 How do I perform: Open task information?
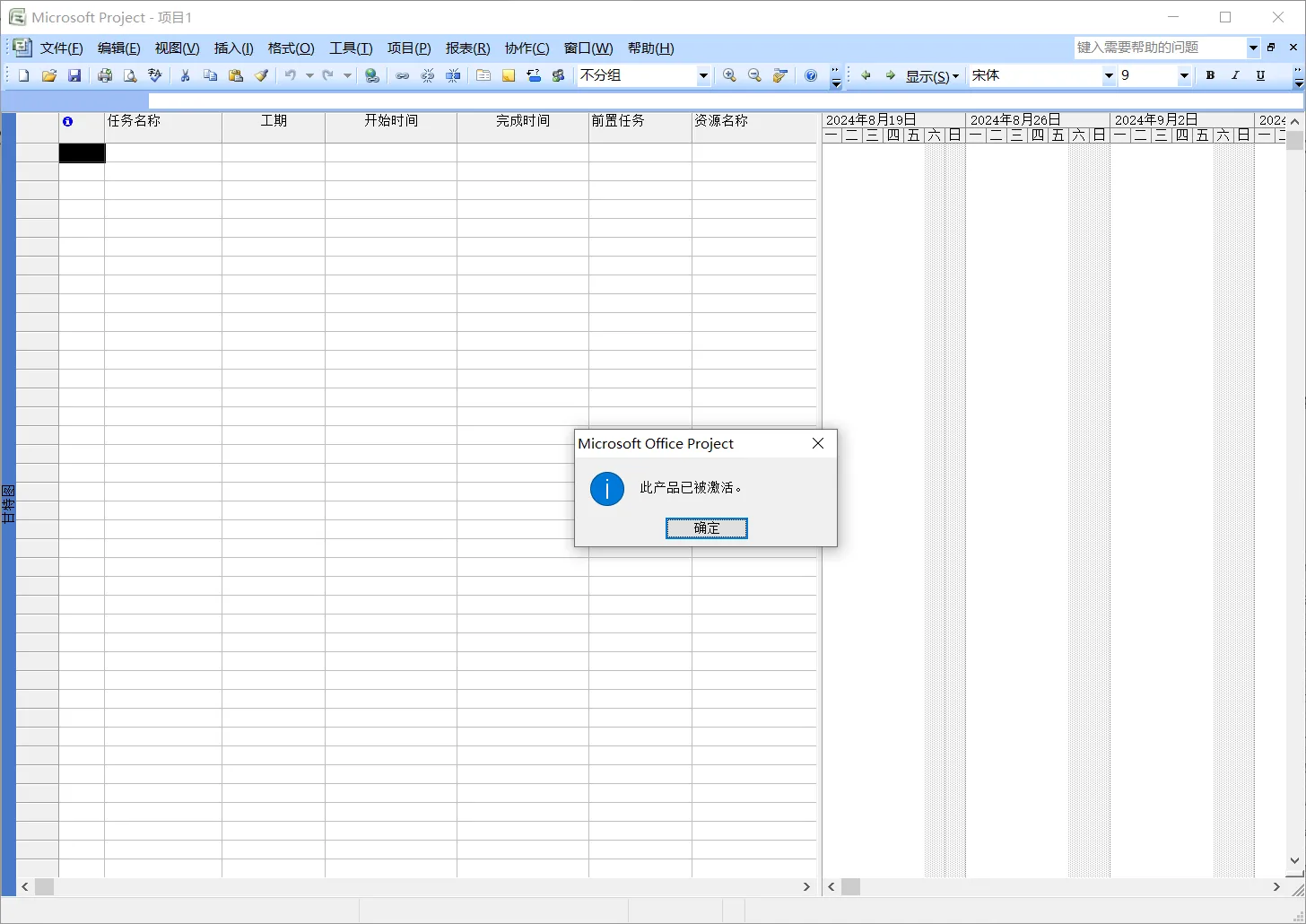click(483, 76)
